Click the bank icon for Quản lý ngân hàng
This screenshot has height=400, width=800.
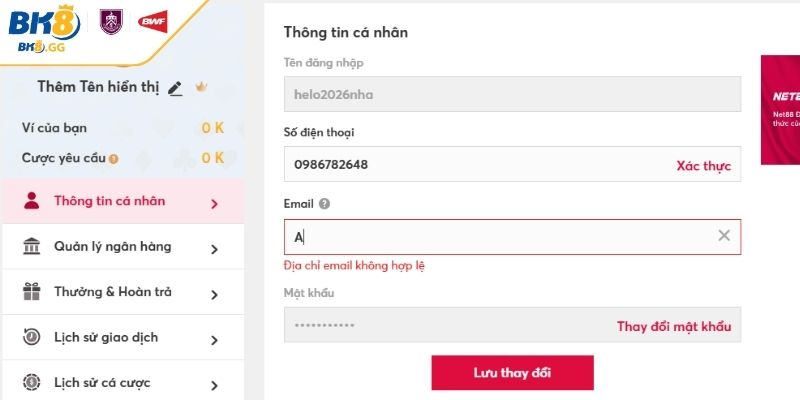pos(32,247)
